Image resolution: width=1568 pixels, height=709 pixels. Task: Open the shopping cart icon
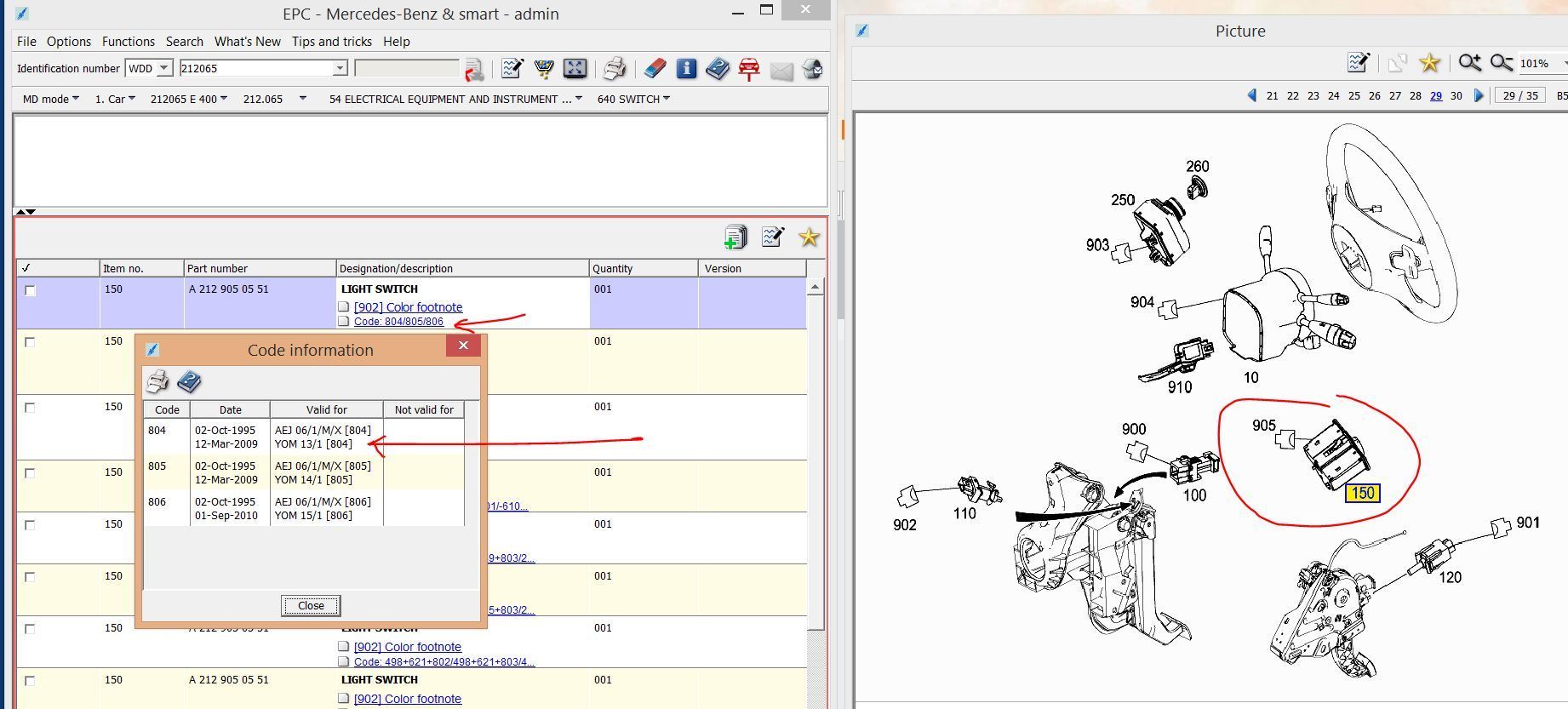click(543, 69)
